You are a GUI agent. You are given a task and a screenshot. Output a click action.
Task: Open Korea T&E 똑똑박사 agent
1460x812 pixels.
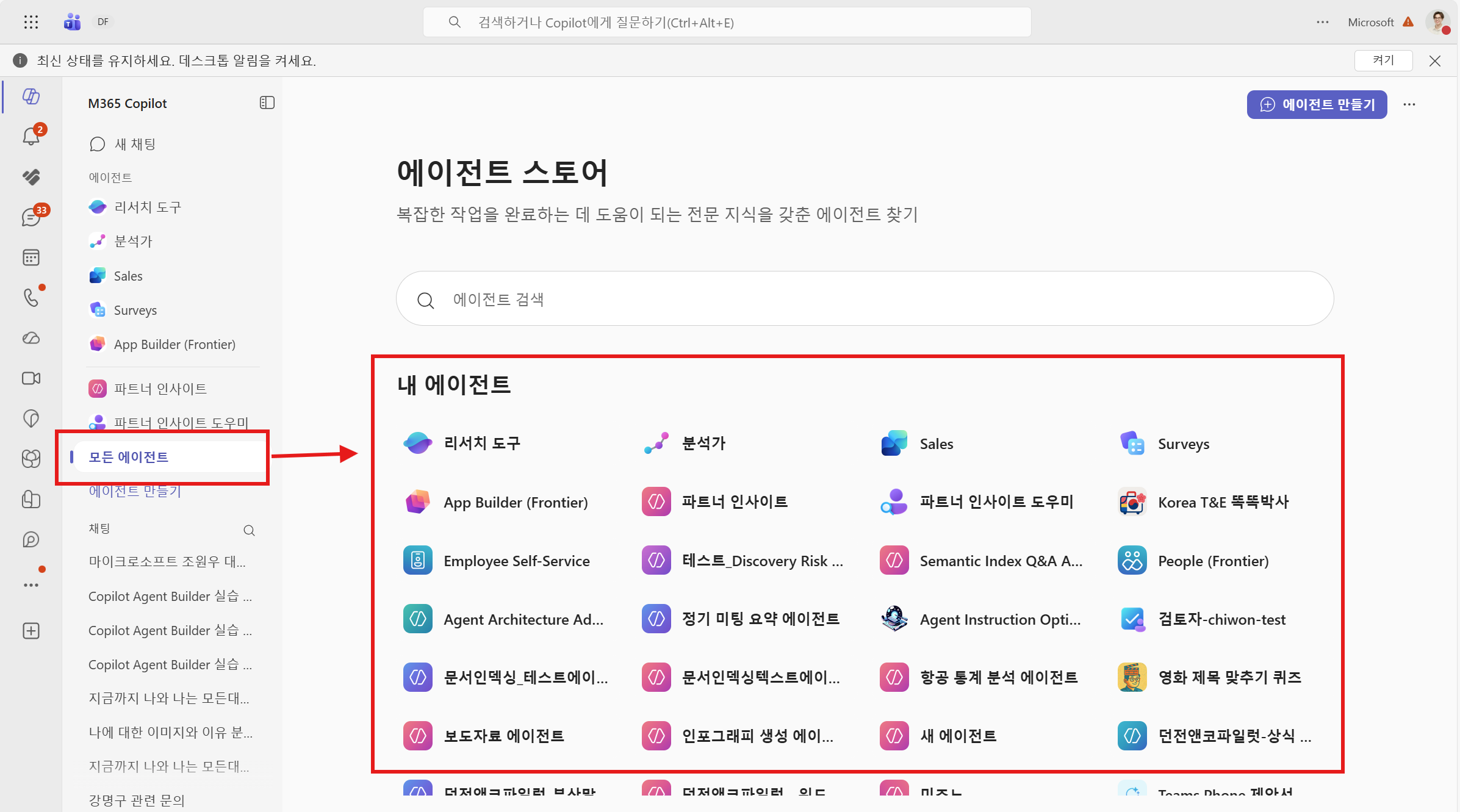pos(1203,502)
